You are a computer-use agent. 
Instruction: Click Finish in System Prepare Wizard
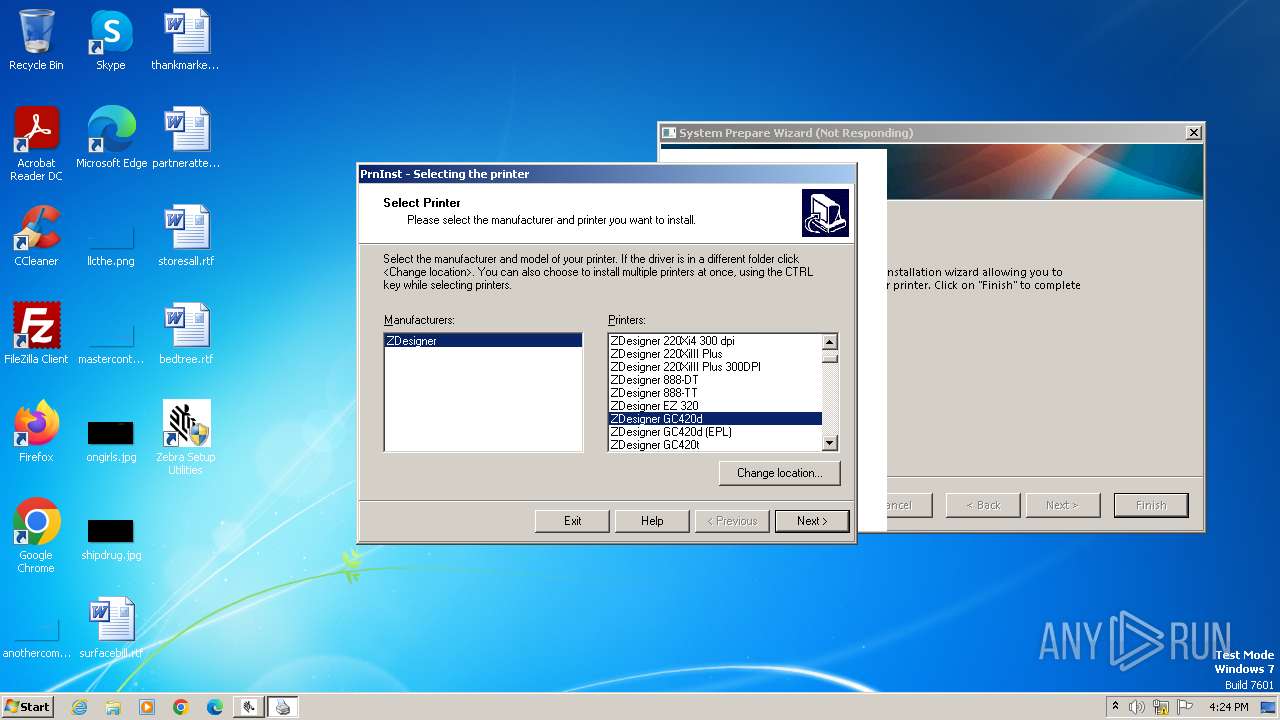(1151, 505)
